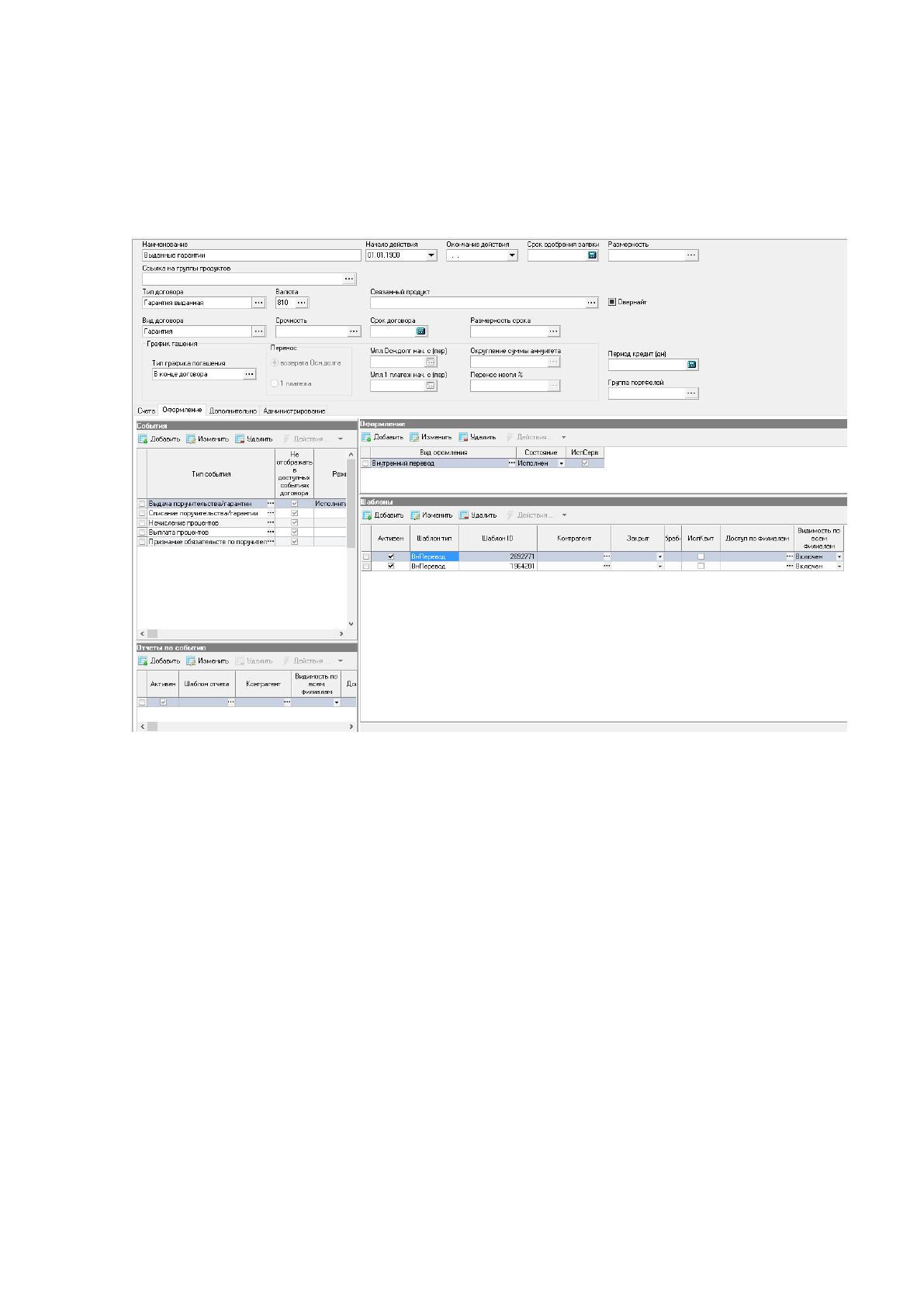Open calculator for Срок договора field
Image resolution: width=924 pixels, height=1307 pixels.
(421, 331)
